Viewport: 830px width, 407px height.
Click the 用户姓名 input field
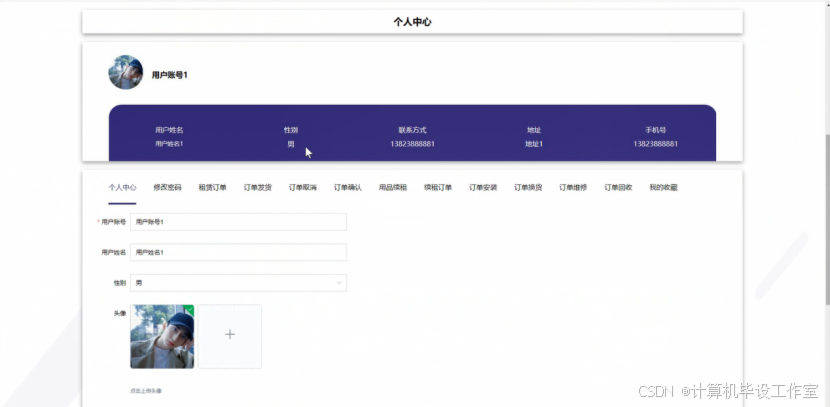(238, 252)
